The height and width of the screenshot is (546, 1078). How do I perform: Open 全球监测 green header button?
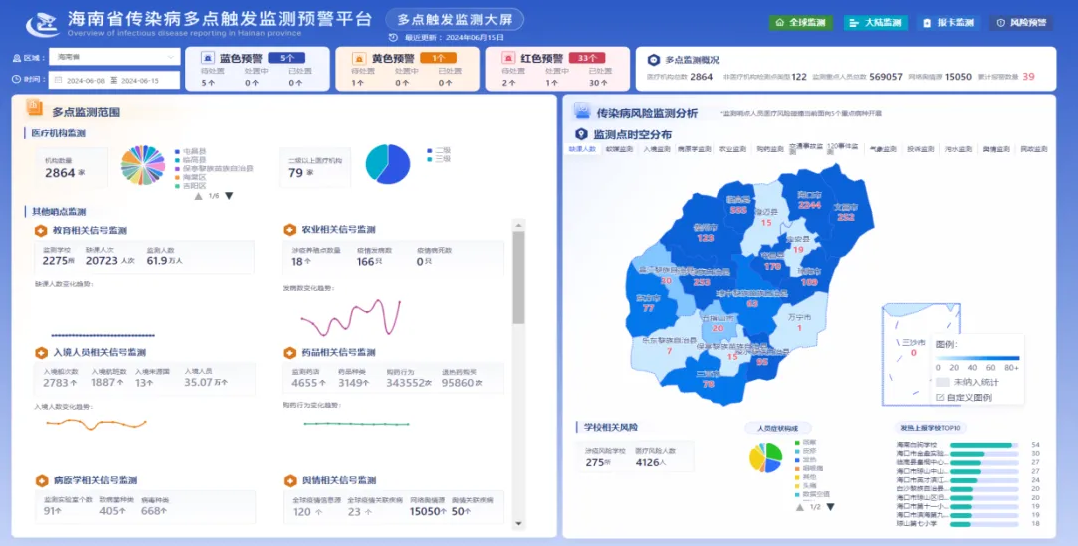(x=800, y=23)
